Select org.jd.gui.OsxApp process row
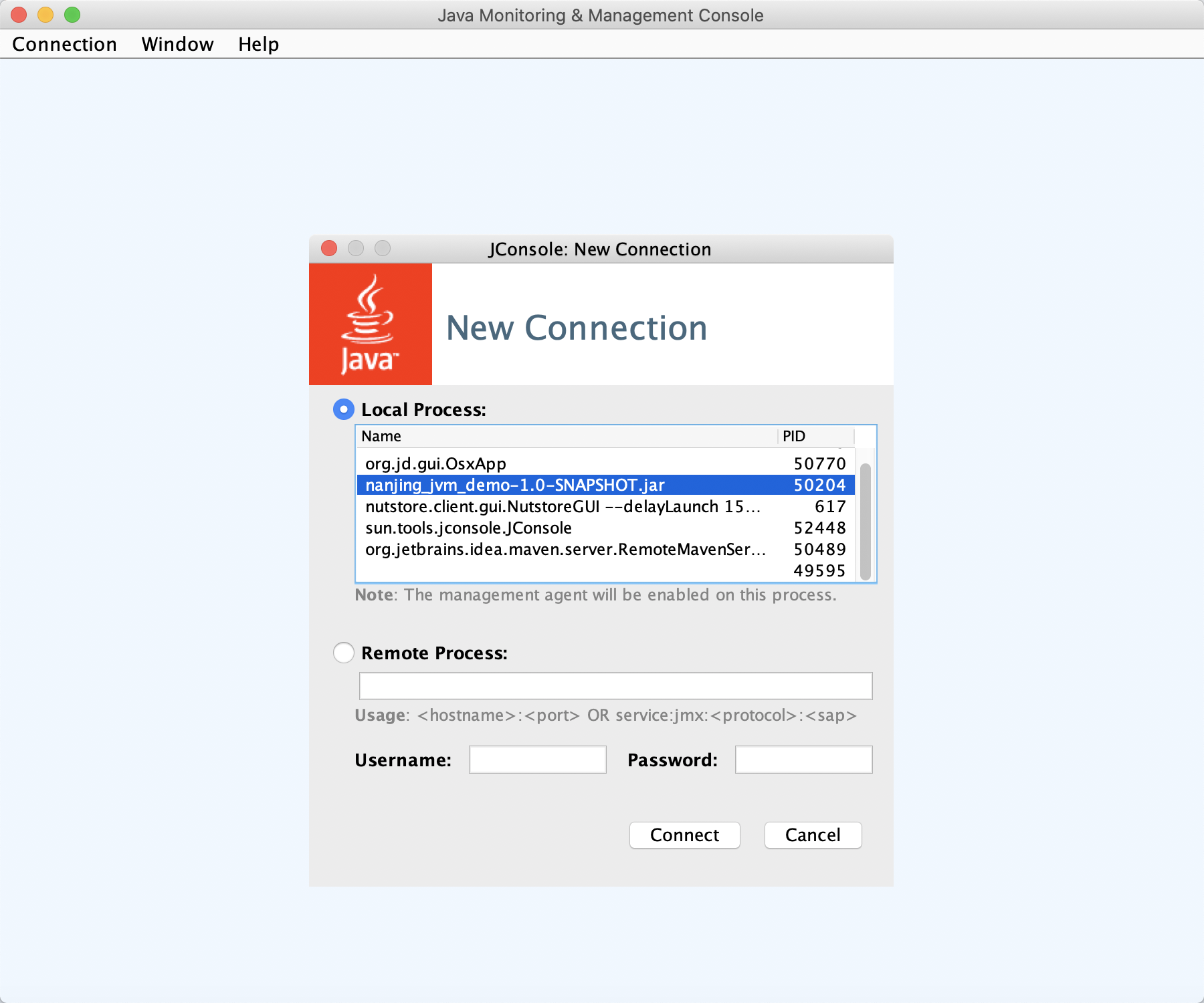 (x=606, y=463)
